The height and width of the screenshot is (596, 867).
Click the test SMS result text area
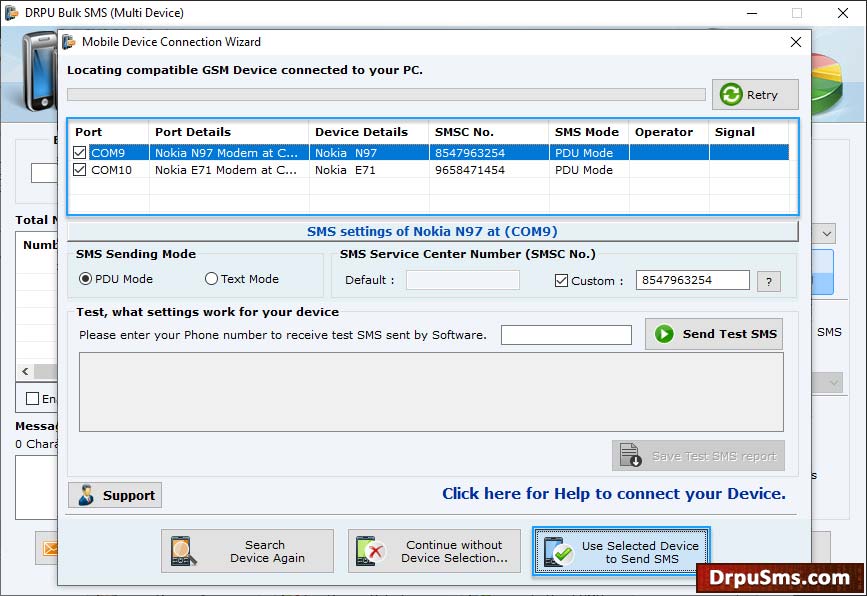pyautogui.click(x=431, y=392)
